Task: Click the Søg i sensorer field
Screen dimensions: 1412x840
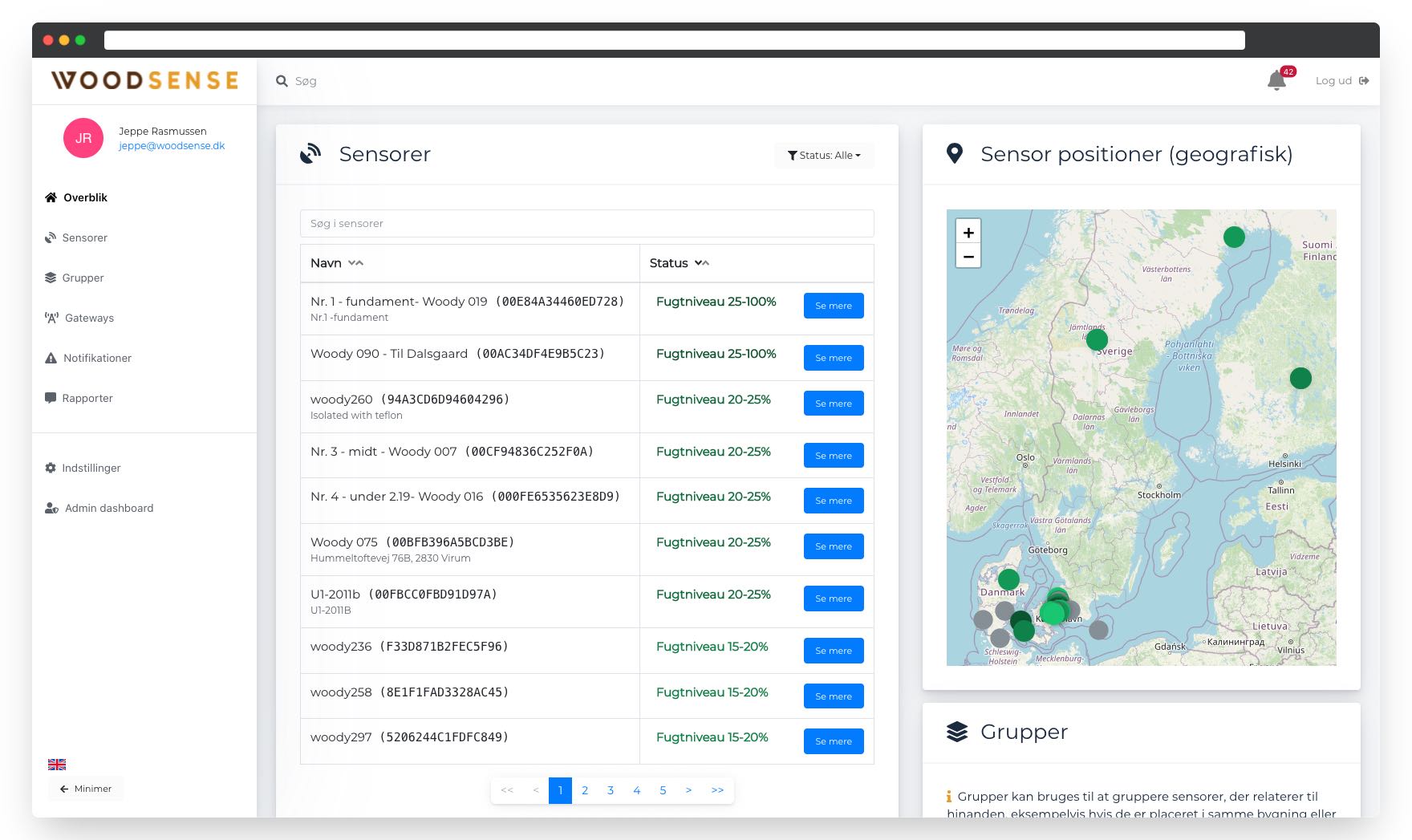Action: coord(586,224)
